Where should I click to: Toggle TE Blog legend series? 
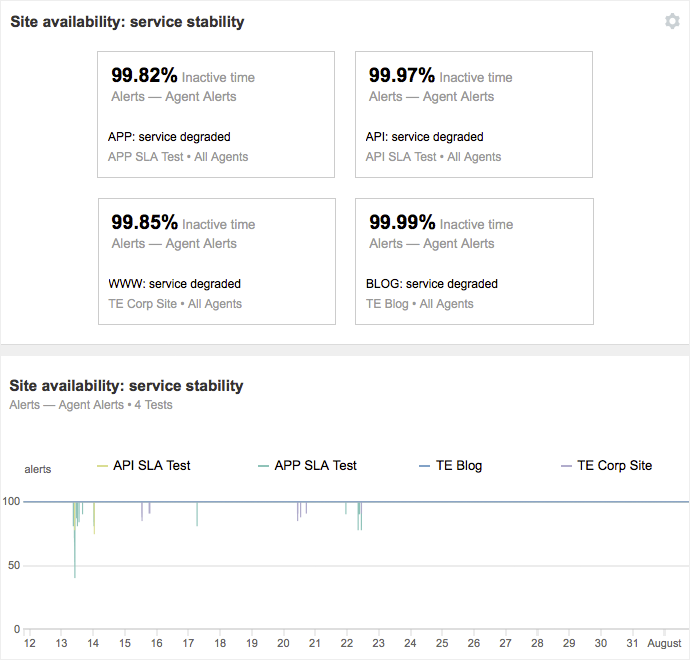(x=458, y=466)
